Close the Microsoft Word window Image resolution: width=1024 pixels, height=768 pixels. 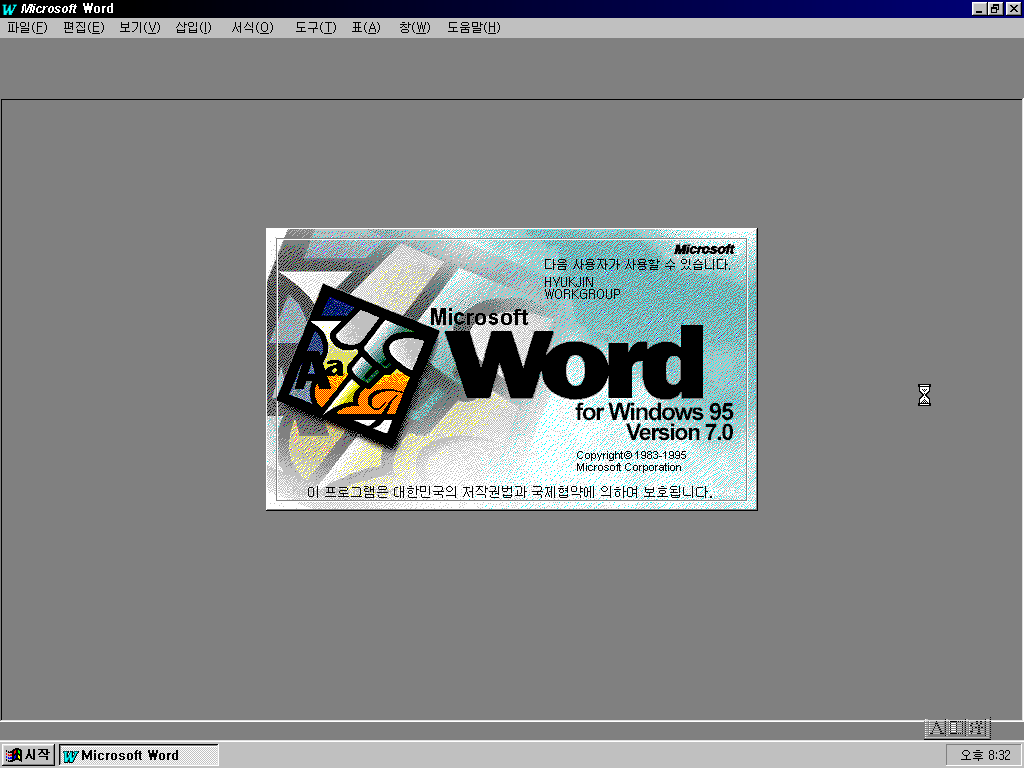click(x=1013, y=8)
